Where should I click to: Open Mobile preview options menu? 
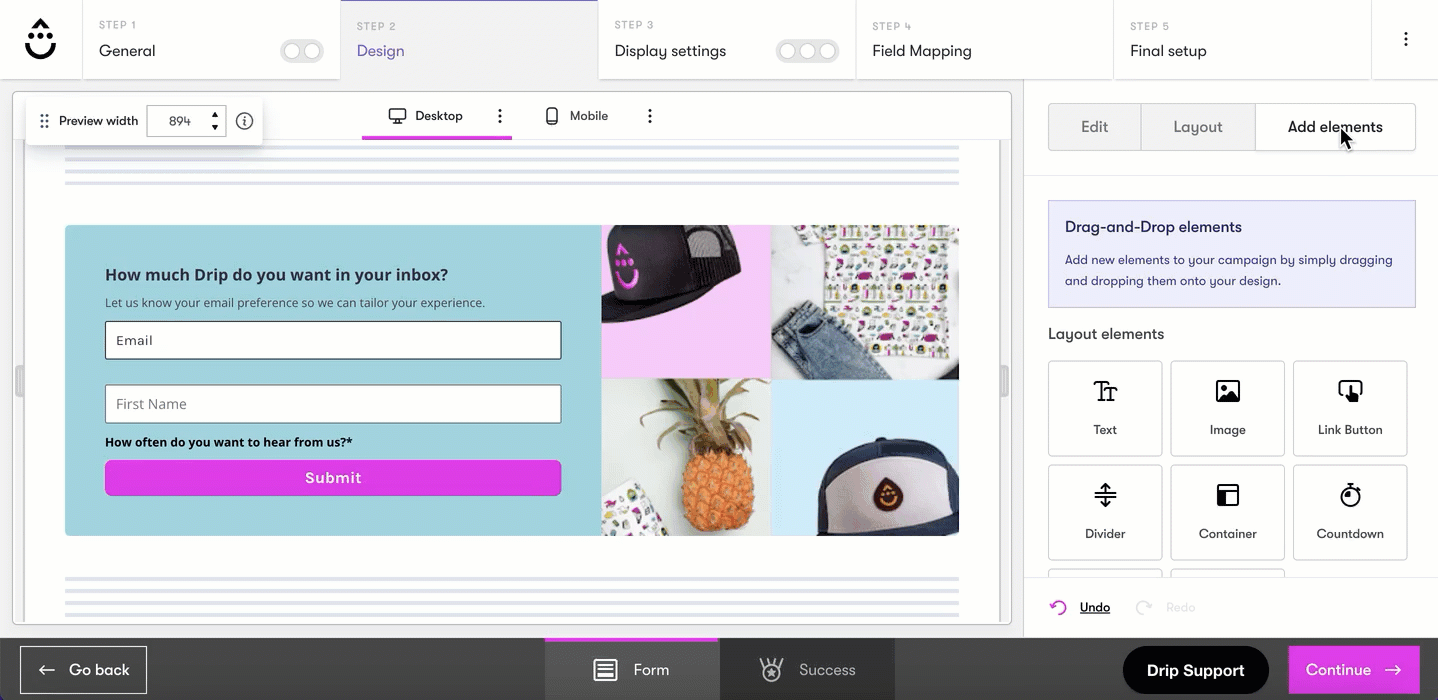tap(650, 116)
